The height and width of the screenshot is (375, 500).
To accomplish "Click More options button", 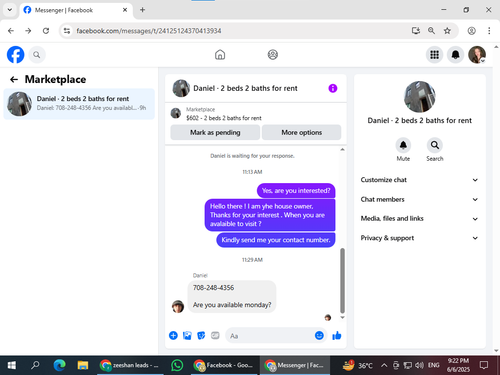I will tap(302, 132).
